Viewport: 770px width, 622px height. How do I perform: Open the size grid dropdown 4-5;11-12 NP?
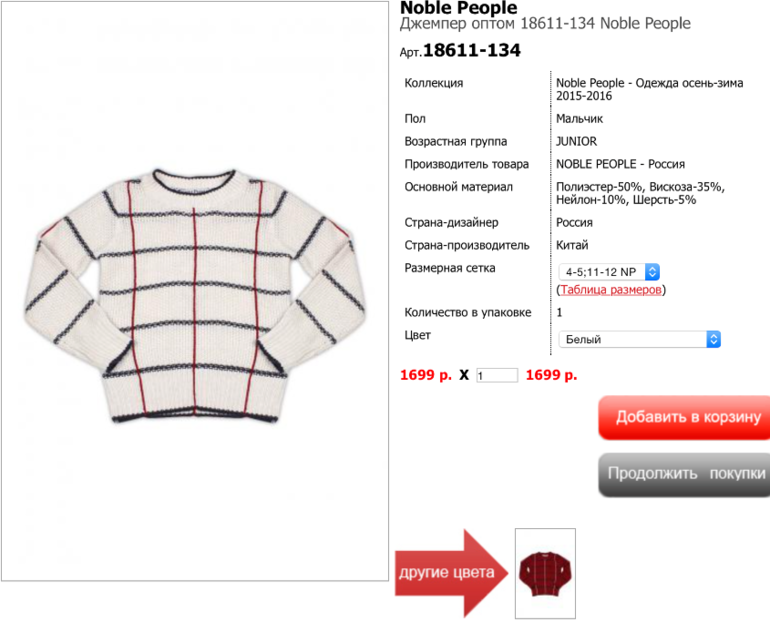609,272
